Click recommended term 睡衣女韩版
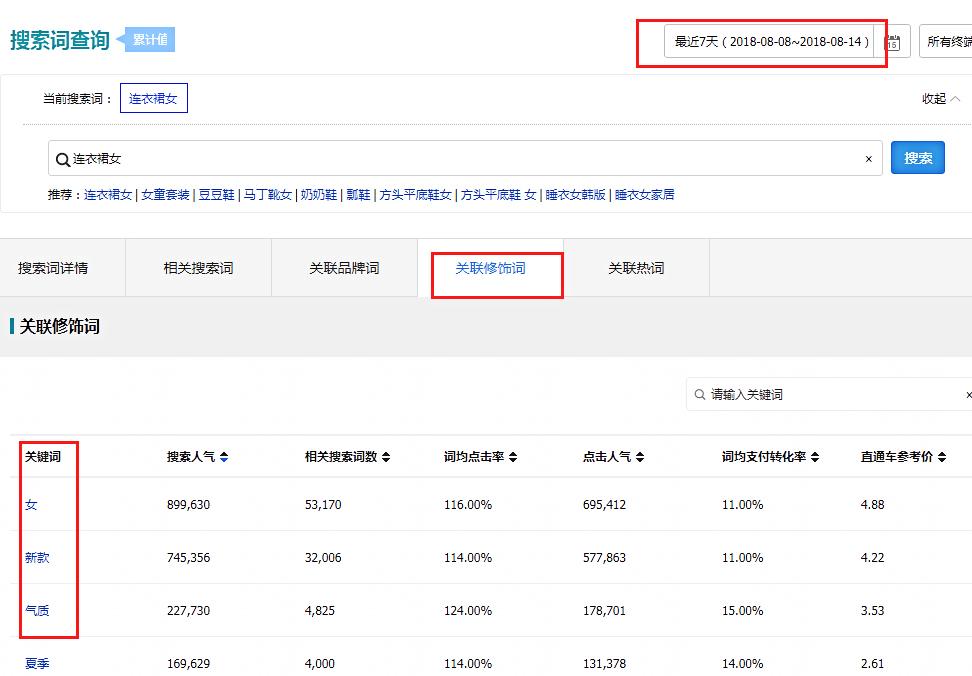The width and height of the screenshot is (972, 676). [575, 195]
